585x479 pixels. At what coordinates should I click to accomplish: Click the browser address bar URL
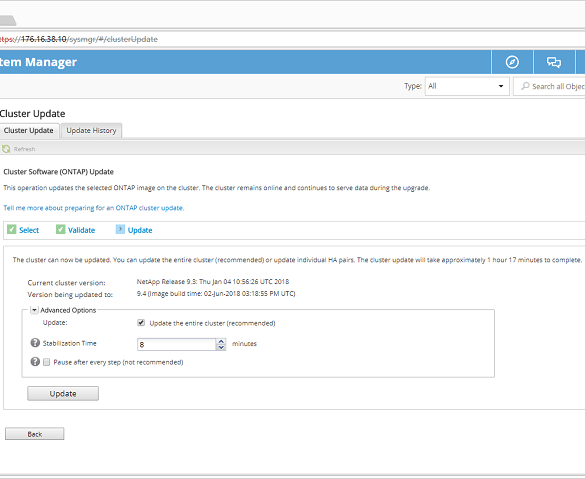click(x=79, y=39)
